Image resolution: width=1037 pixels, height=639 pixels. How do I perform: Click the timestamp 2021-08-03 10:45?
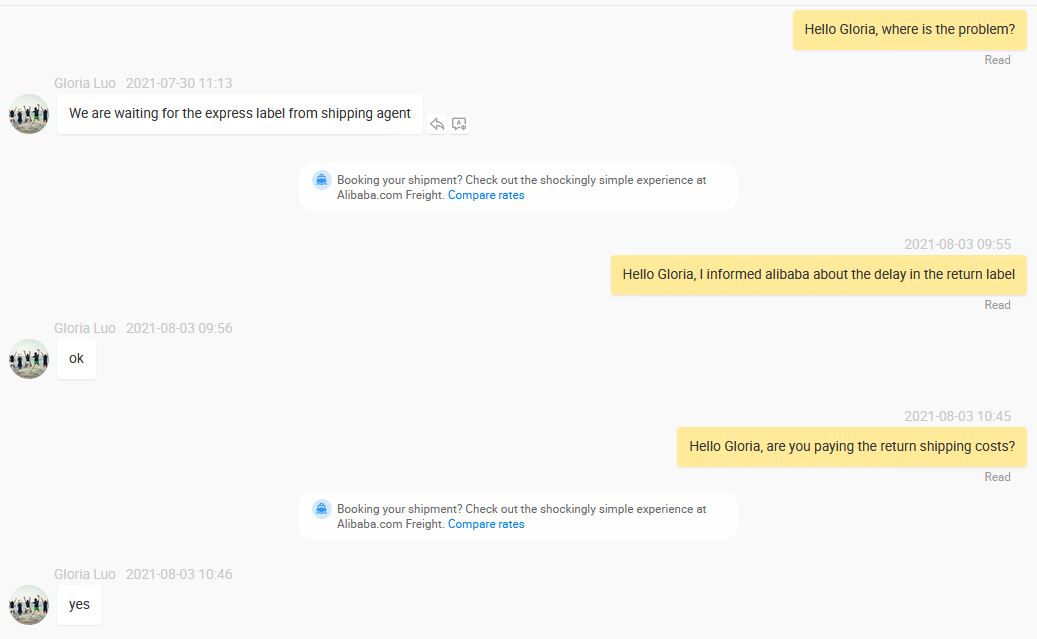click(x=958, y=416)
